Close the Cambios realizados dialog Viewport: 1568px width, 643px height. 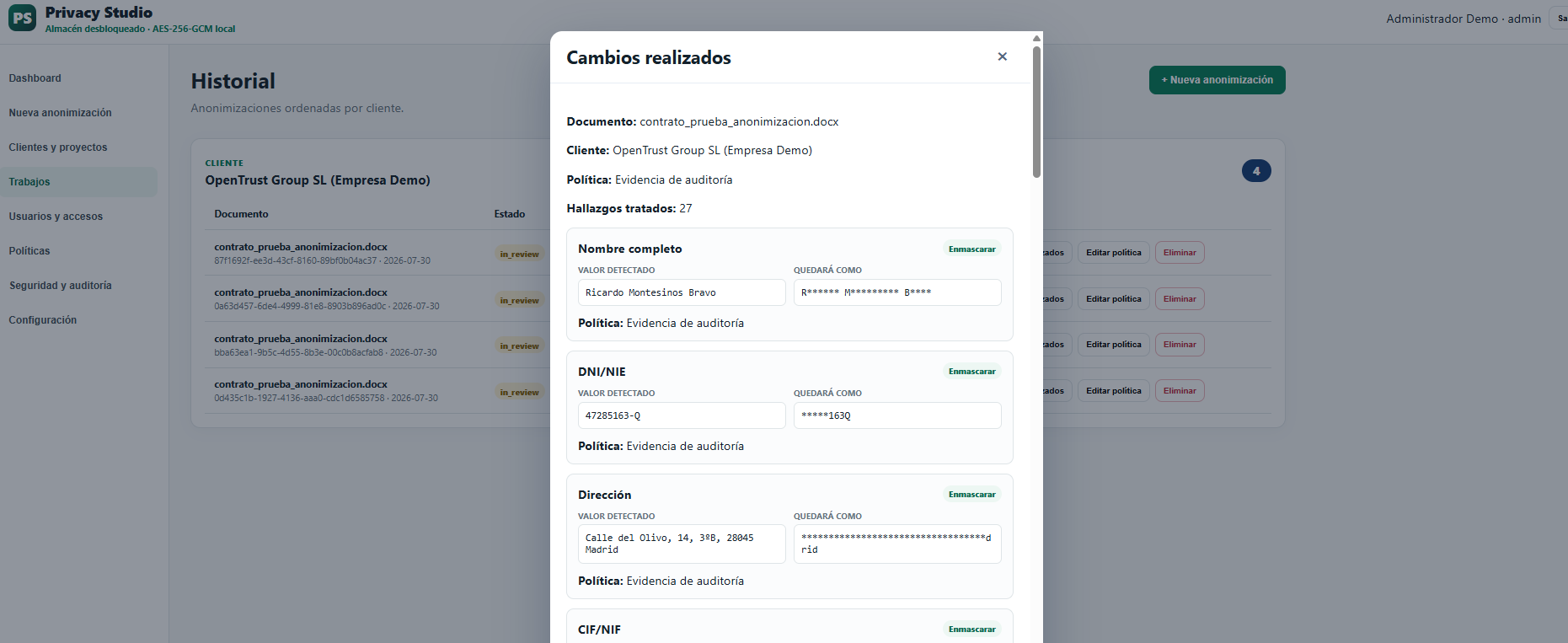(1002, 56)
